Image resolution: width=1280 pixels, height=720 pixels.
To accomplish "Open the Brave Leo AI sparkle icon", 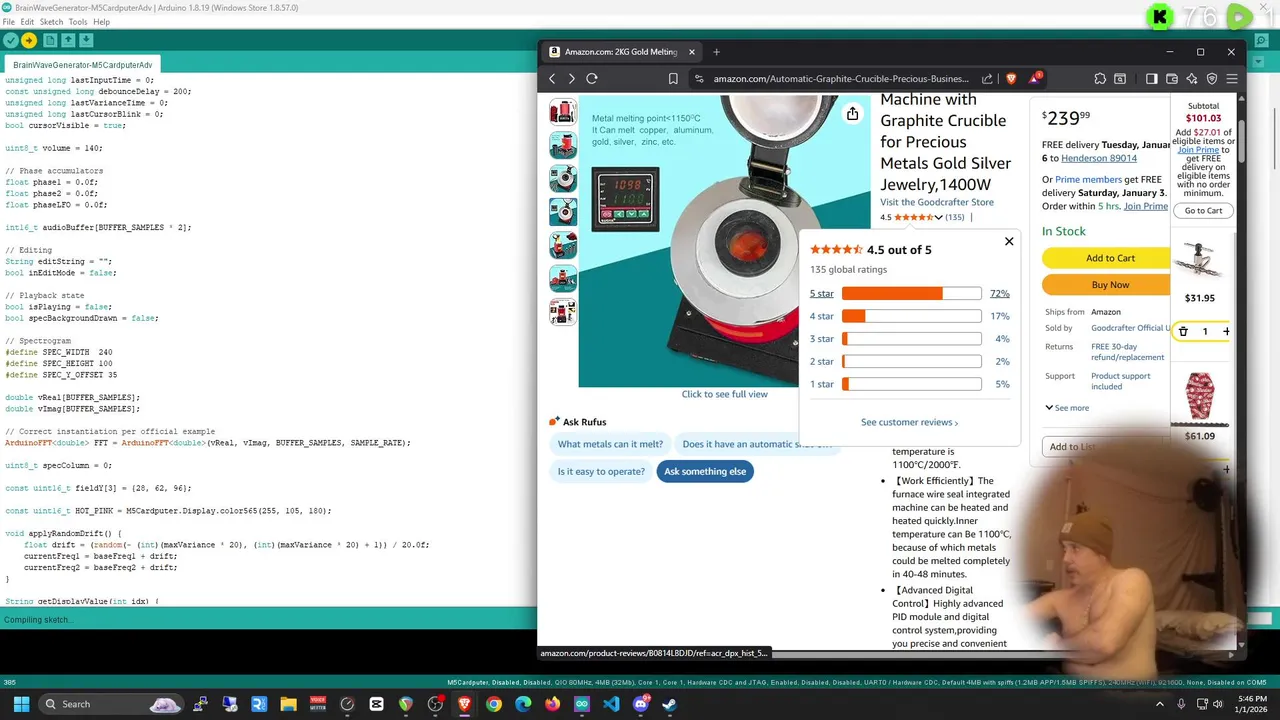I will (1192, 79).
